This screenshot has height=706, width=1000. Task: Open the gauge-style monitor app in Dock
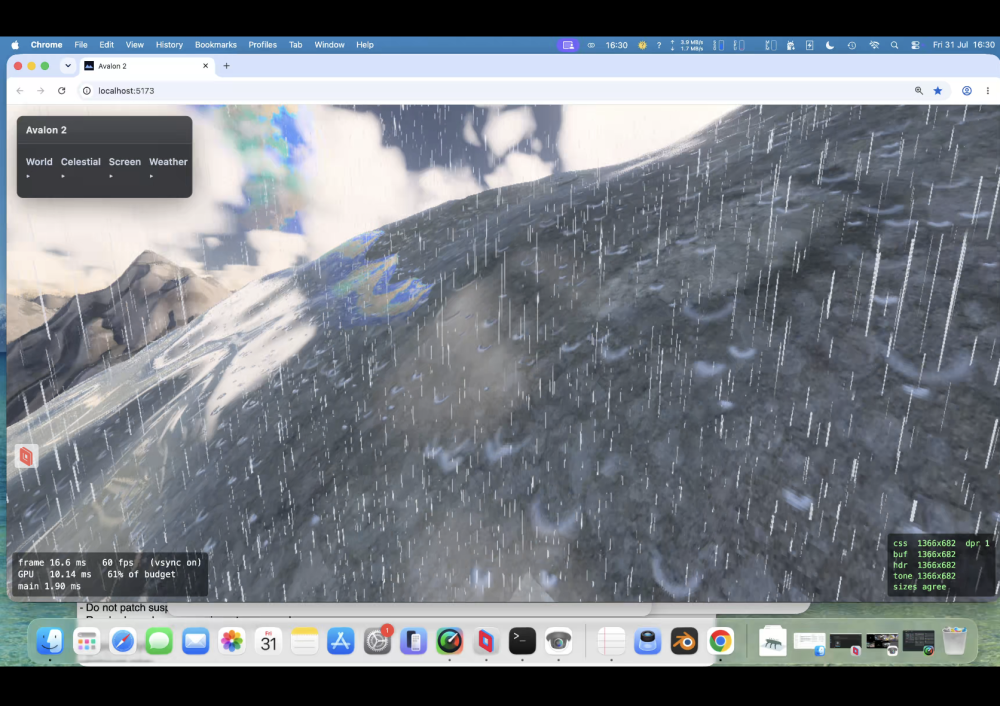[450, 641]
